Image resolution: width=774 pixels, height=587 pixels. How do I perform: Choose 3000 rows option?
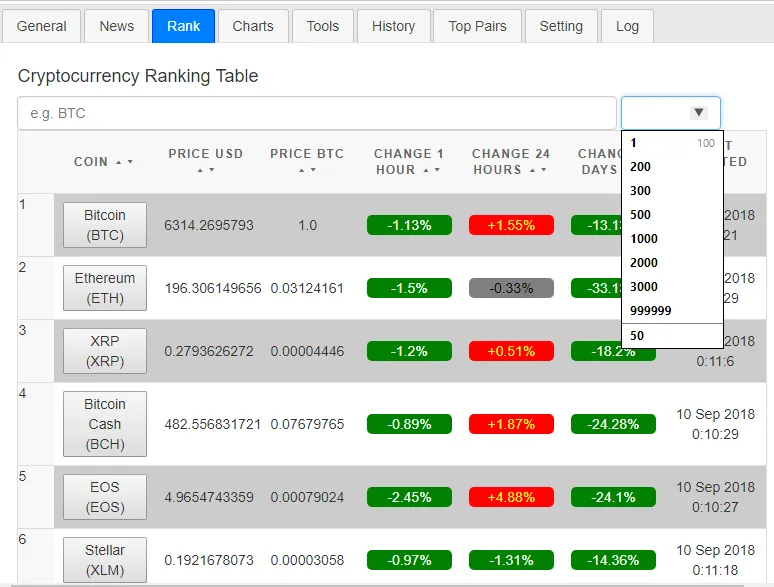672,287
